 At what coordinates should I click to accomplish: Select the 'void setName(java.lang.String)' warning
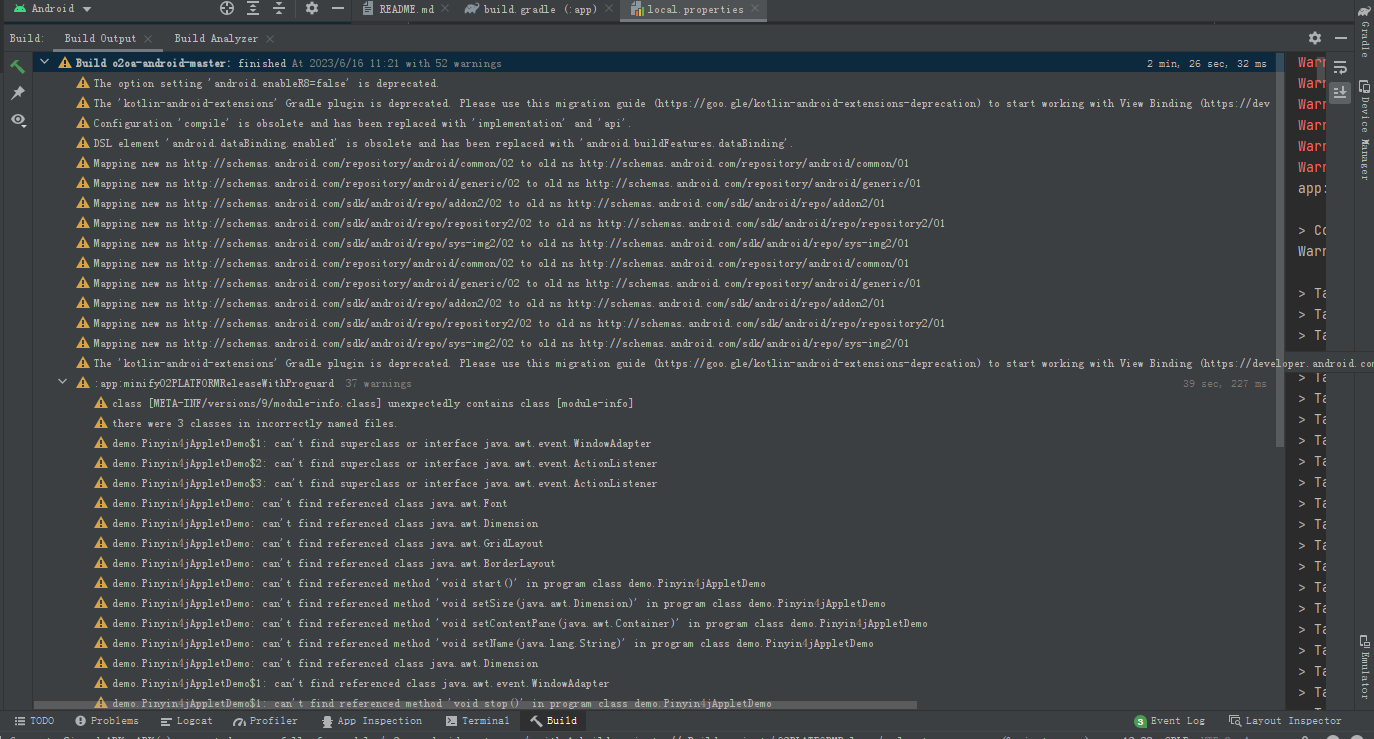point(484,644)
